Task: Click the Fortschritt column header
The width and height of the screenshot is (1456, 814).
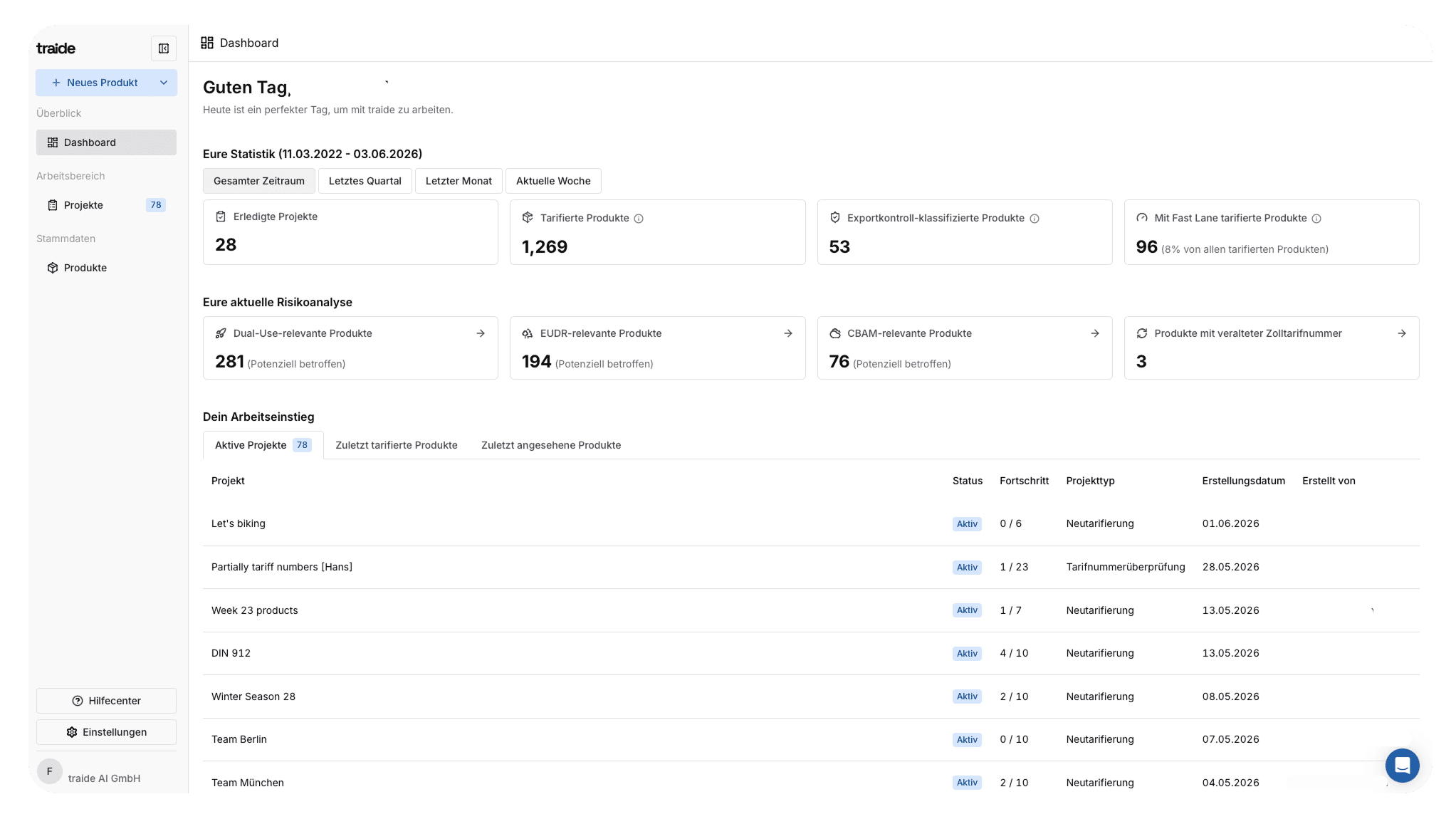Action: point(1024,481)
